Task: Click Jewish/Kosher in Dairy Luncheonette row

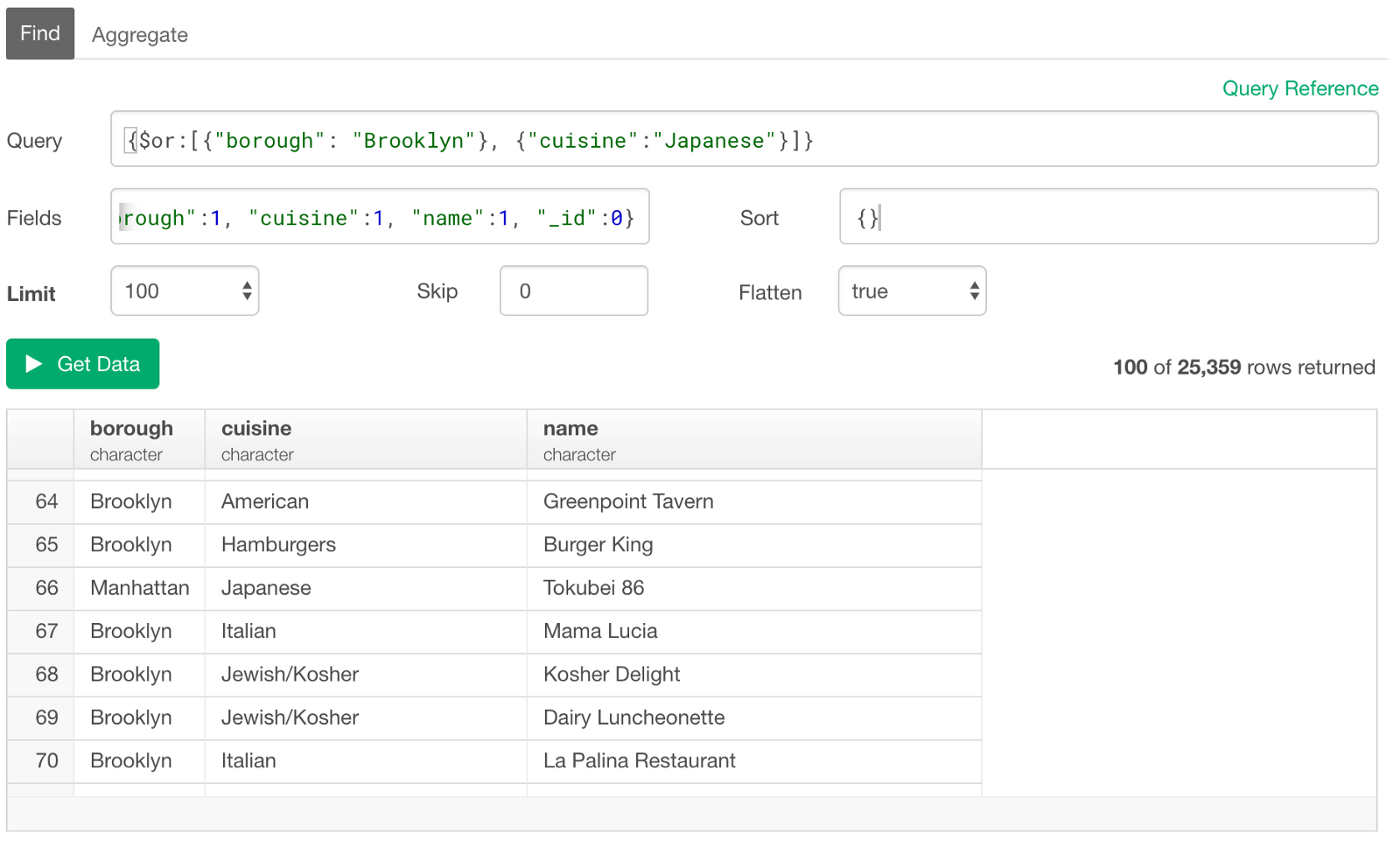Action: tap(366, 717)
